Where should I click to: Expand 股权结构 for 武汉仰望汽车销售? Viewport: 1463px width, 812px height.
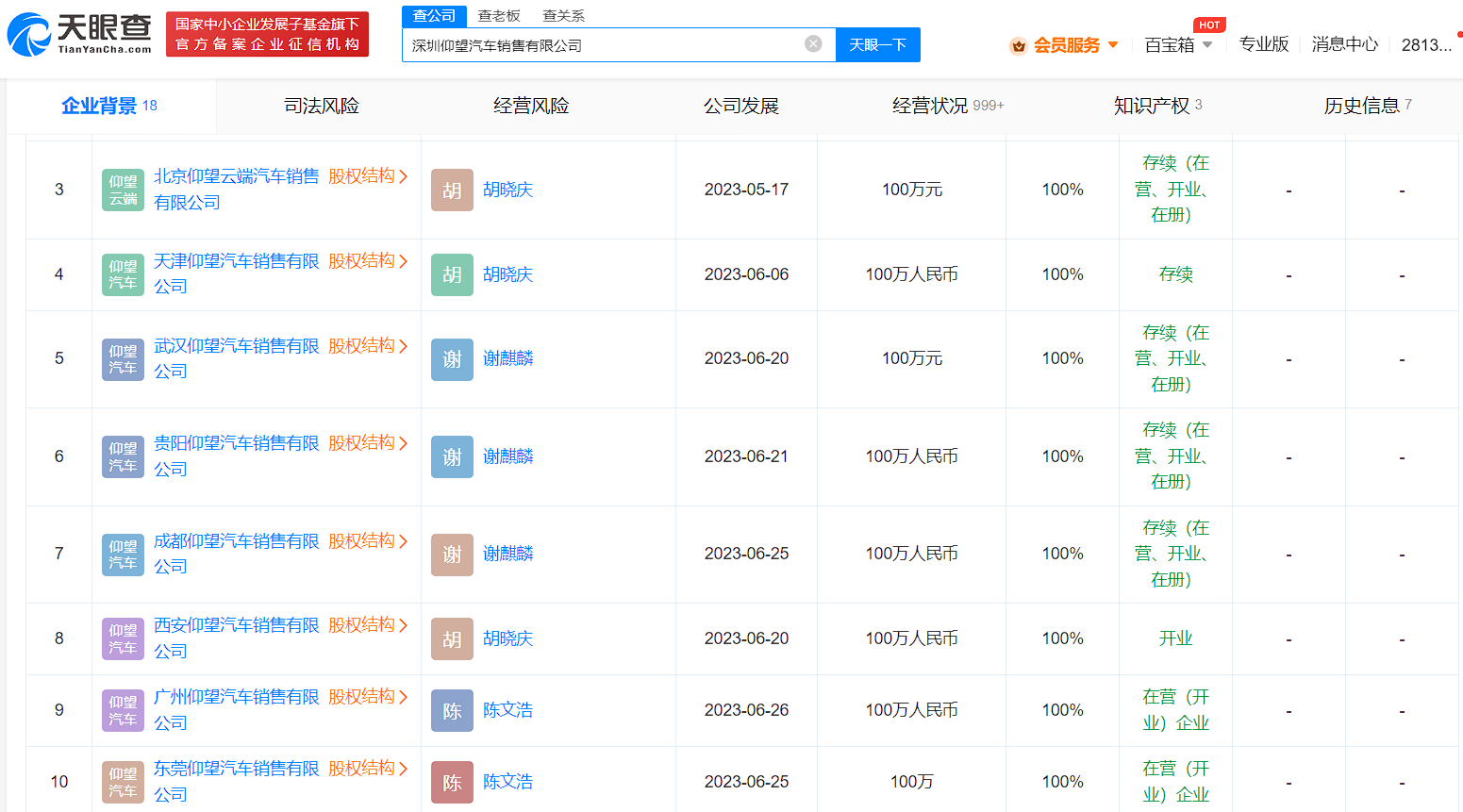[368, 346]
